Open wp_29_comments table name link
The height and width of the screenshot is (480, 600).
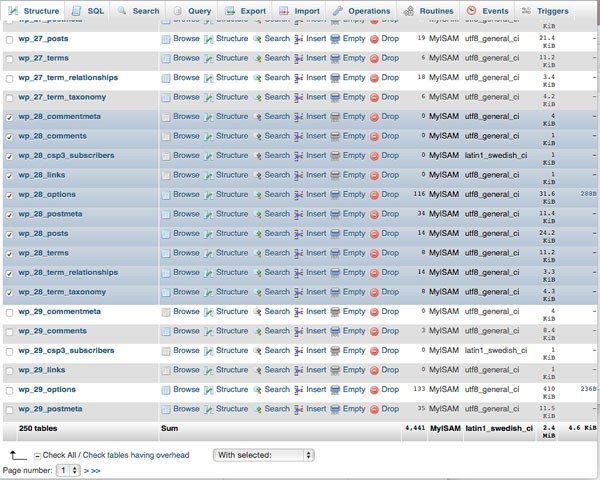pos(52,331)
